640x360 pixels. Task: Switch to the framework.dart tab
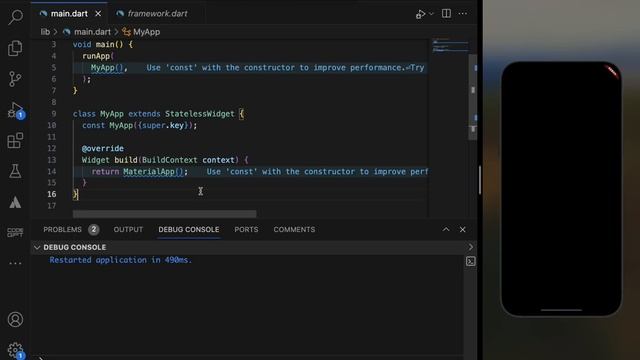point(157,13)
